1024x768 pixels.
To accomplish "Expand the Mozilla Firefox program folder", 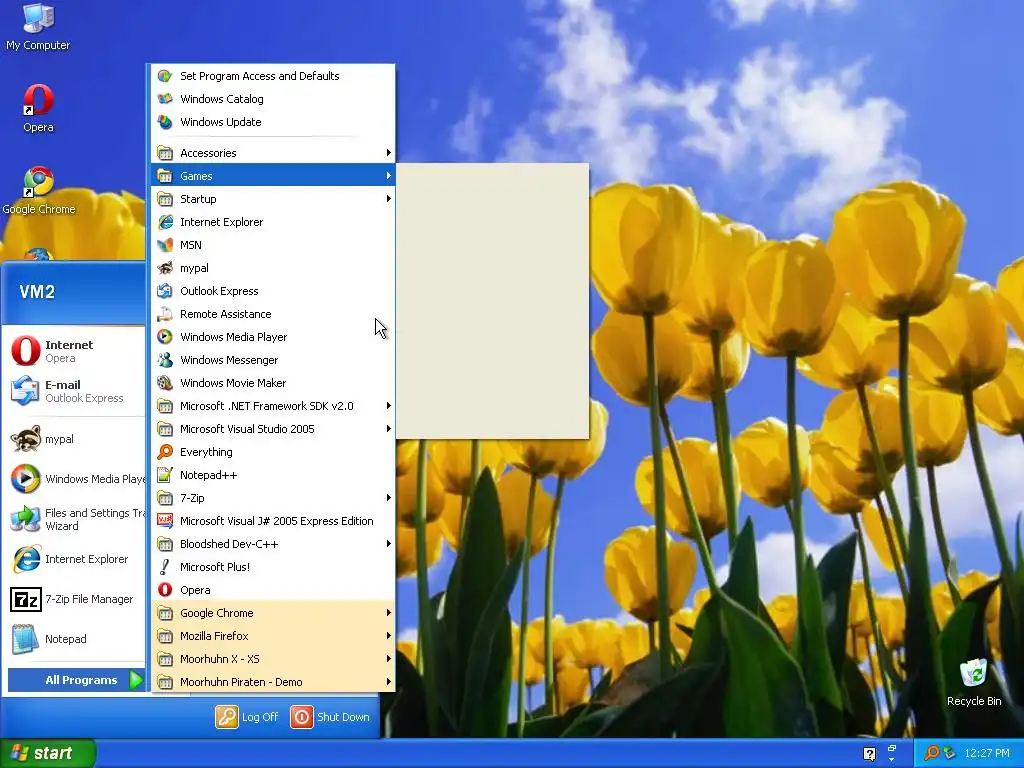I will (x=273, y=635).
